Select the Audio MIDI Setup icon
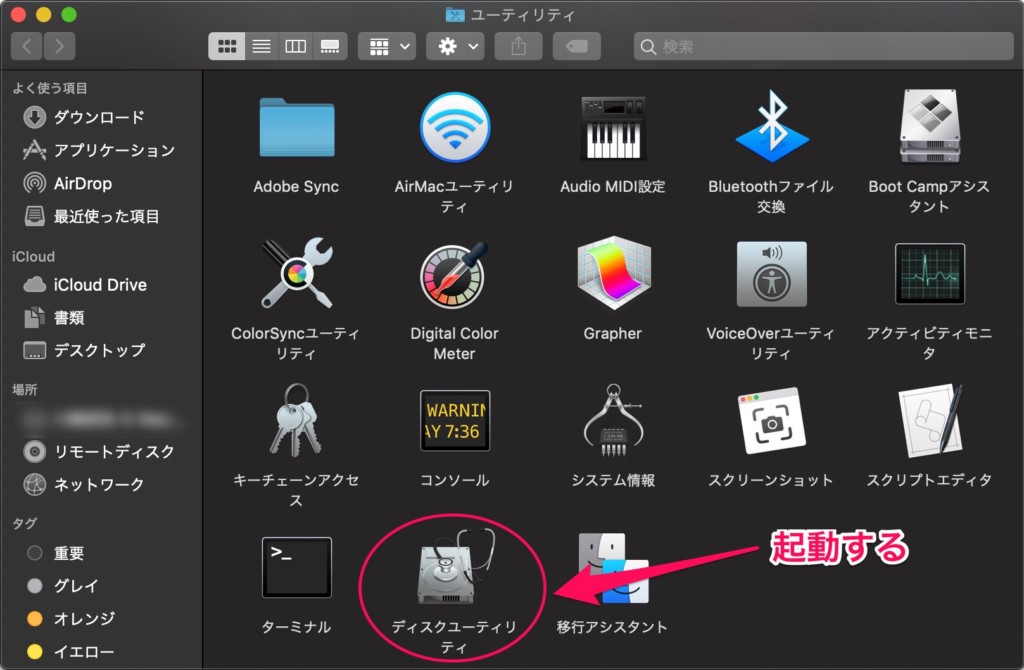Image resolution: width=1024 pixels, height=670 pixels. pyautogui.click(x=612, y=127)
